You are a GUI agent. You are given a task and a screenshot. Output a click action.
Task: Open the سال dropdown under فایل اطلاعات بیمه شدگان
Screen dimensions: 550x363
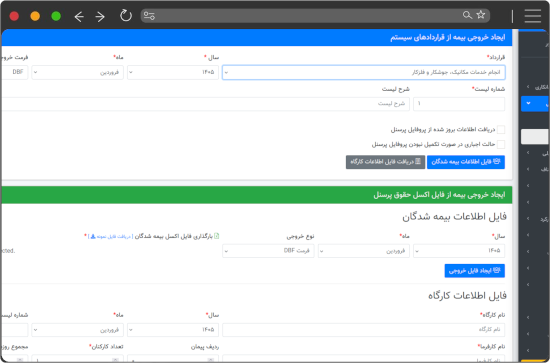click(459, 251)
